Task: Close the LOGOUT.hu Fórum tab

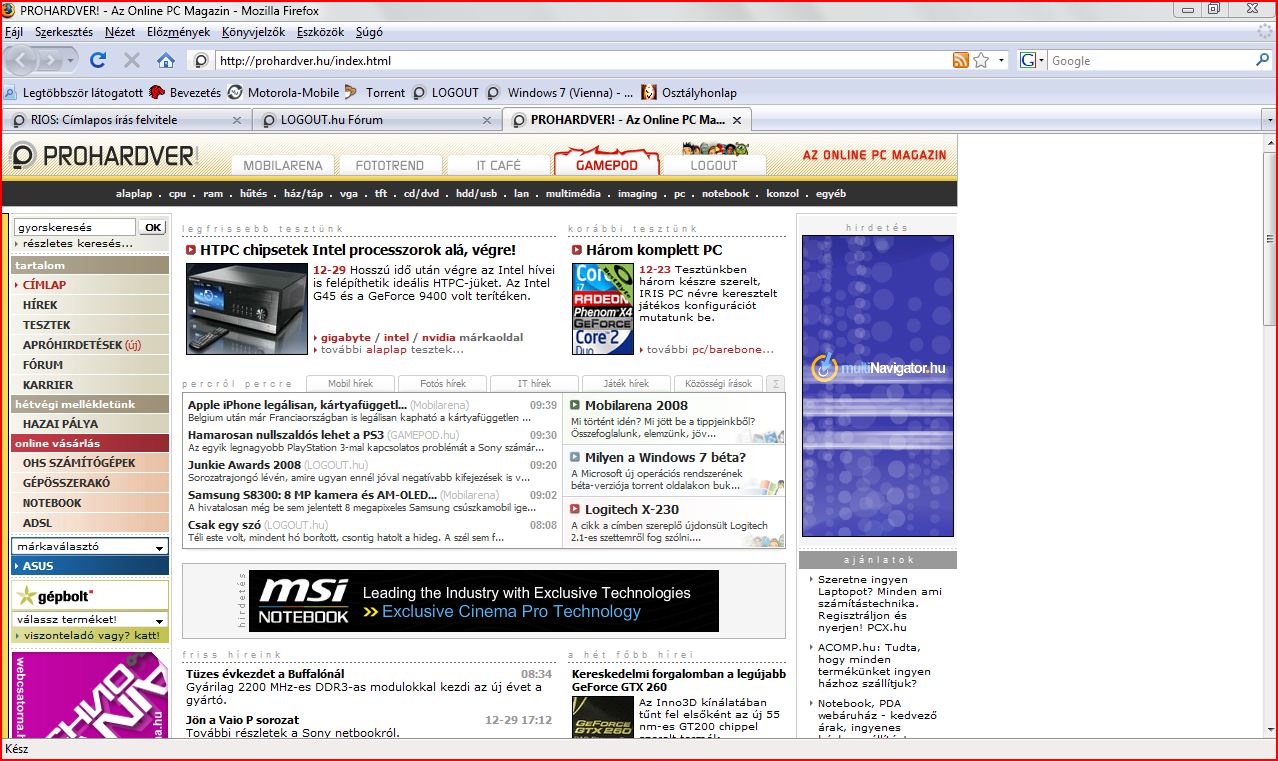Action: 487,120
